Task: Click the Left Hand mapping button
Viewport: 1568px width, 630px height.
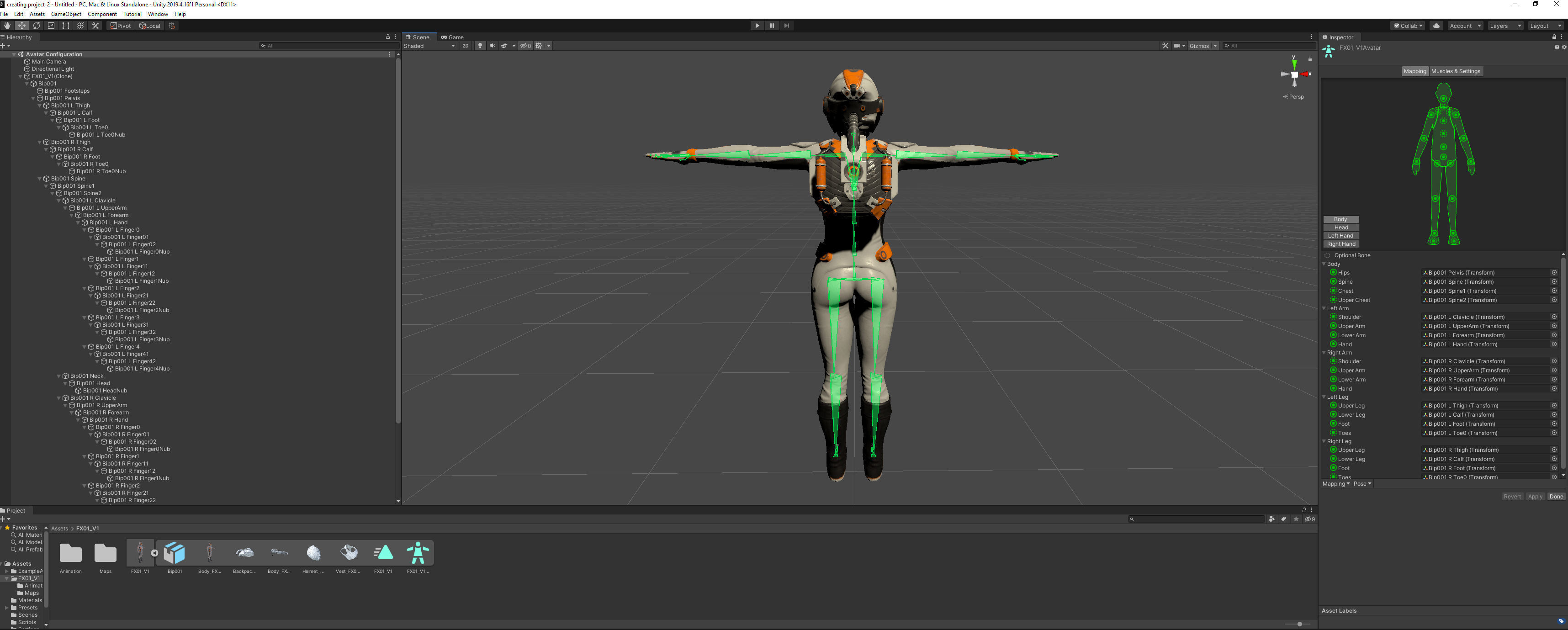Action: pos(1340,236)
